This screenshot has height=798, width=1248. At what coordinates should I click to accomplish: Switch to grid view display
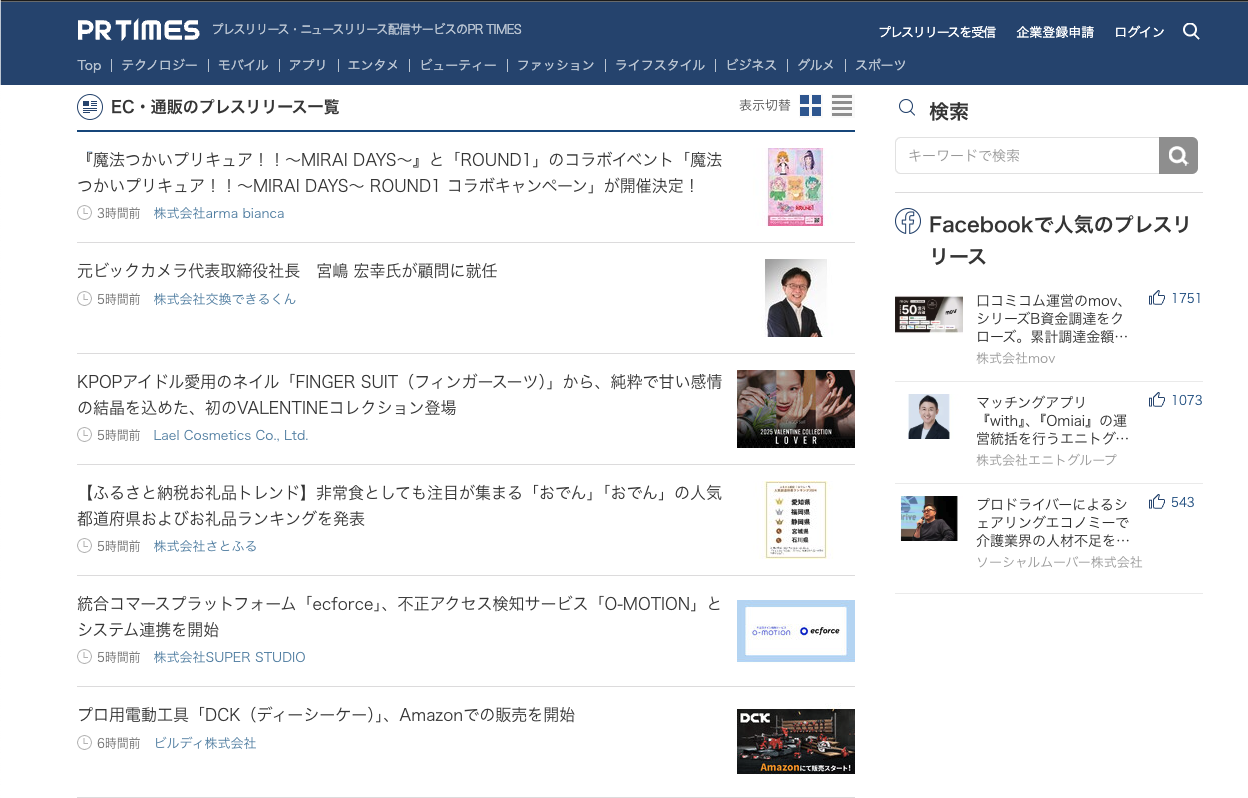[x=811, y=105]
